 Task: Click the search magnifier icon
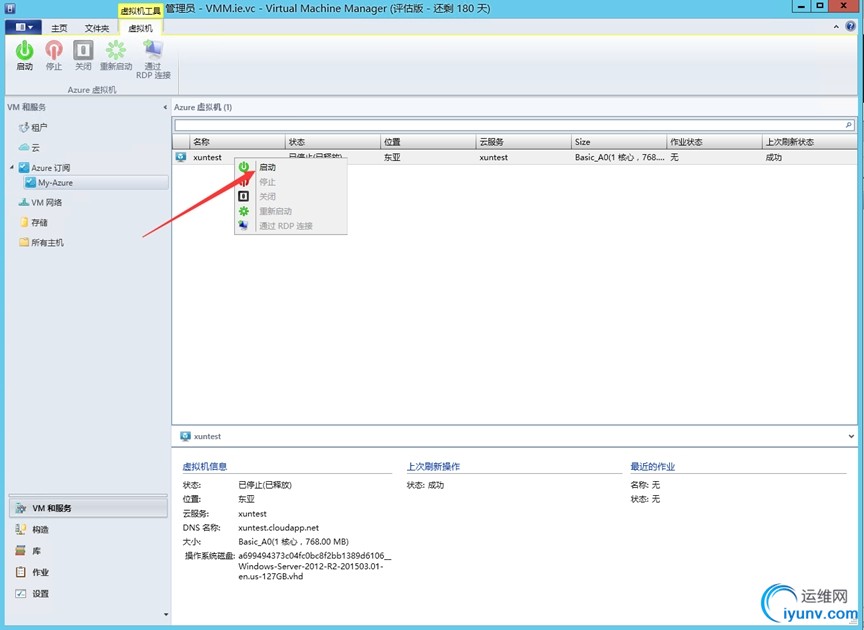pos(849,125)
